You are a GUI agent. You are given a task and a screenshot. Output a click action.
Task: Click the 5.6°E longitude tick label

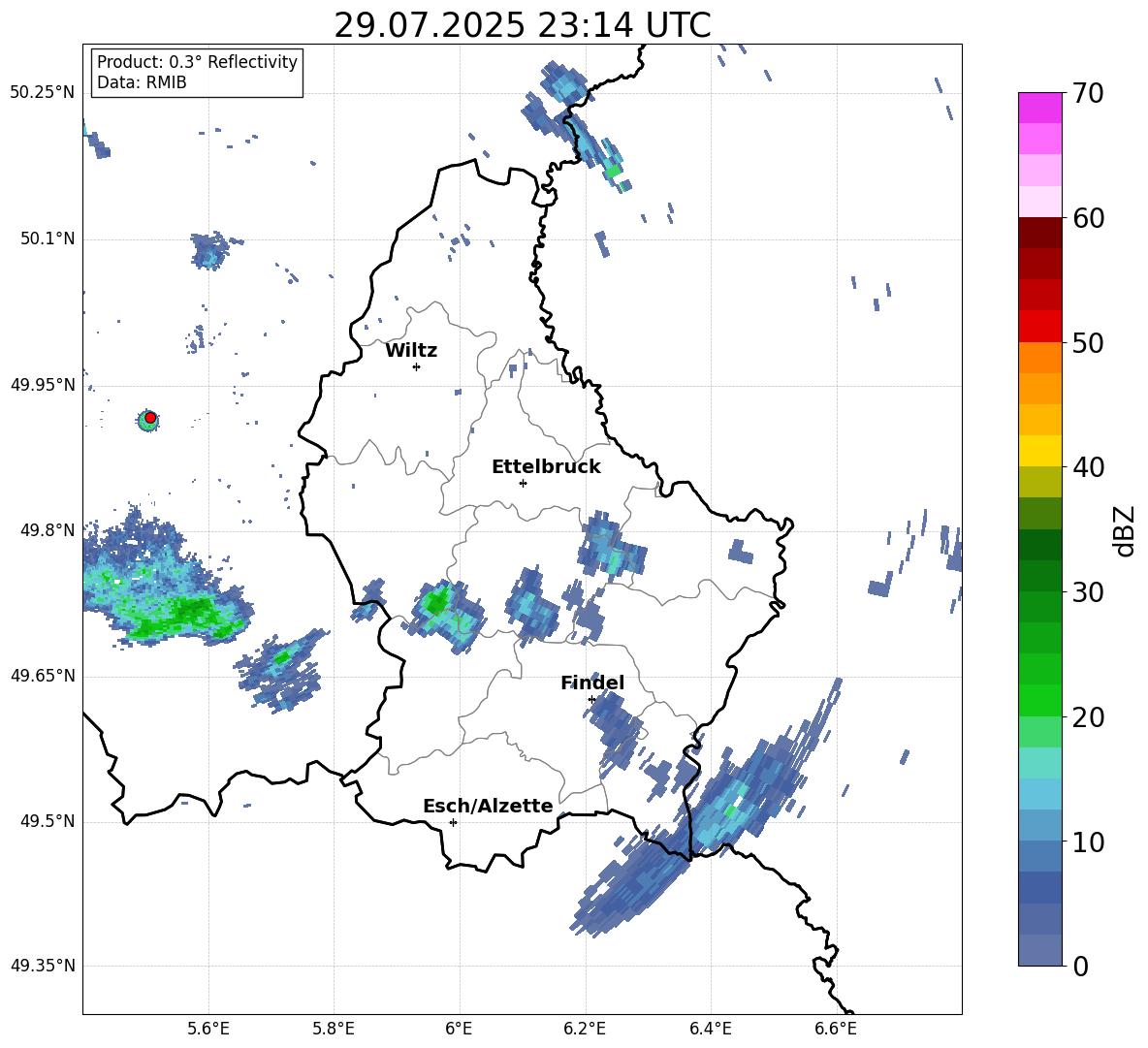coord(208,1029)
